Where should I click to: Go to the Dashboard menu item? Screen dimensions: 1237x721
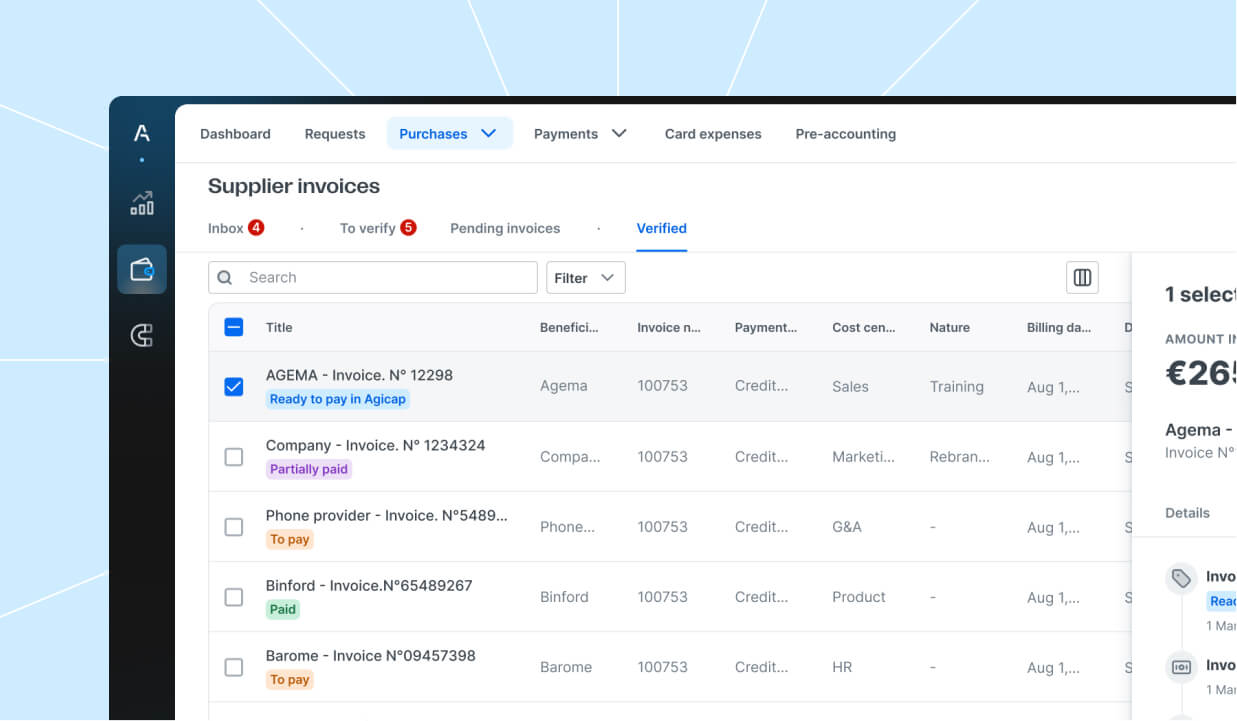tap(235, 134)
